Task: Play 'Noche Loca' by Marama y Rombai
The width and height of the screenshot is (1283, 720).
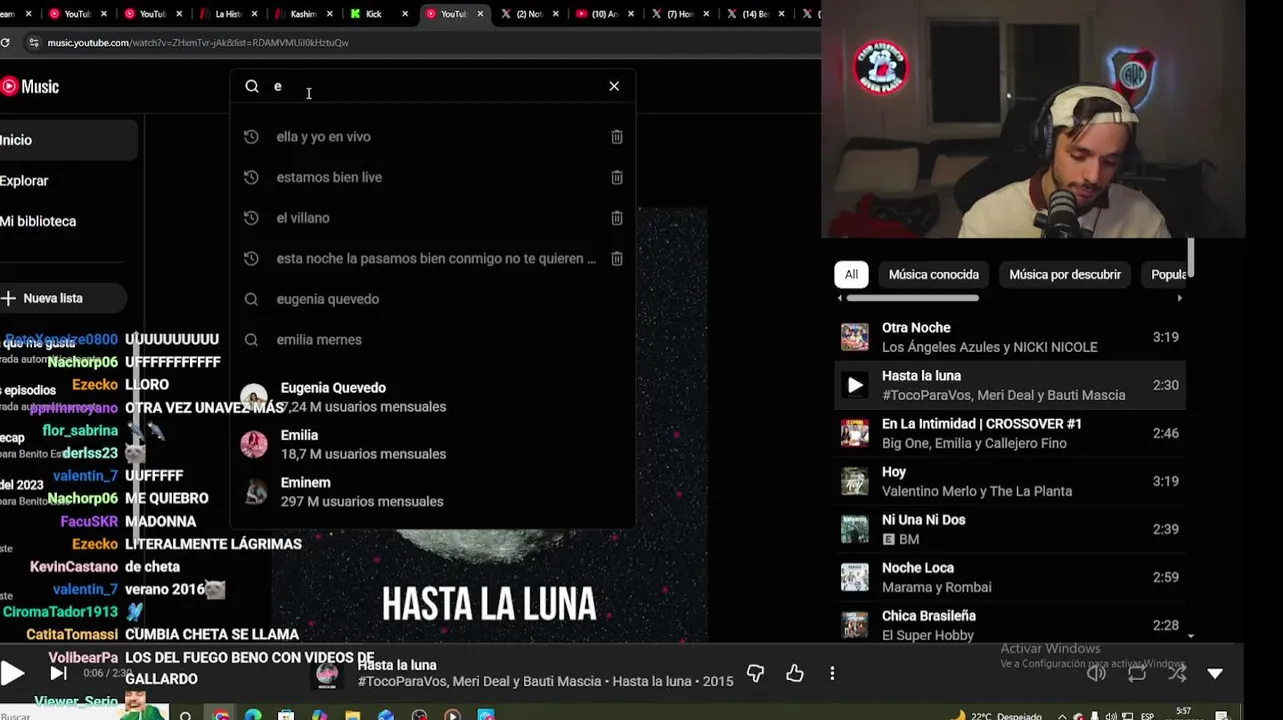Action: [1010, 577]
